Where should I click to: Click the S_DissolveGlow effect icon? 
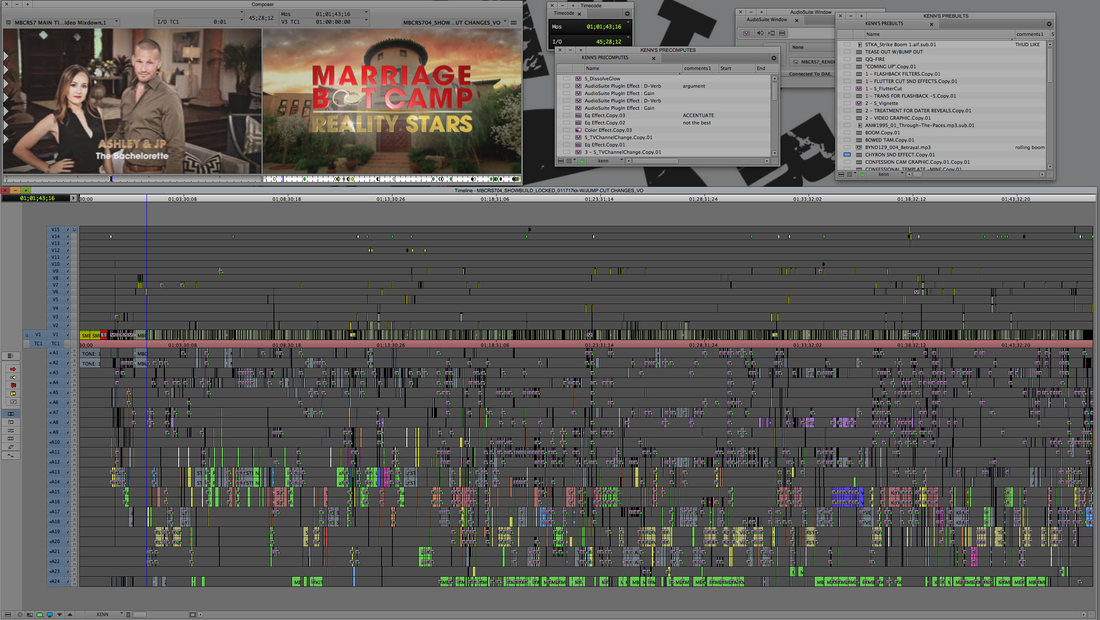(578, 79)
